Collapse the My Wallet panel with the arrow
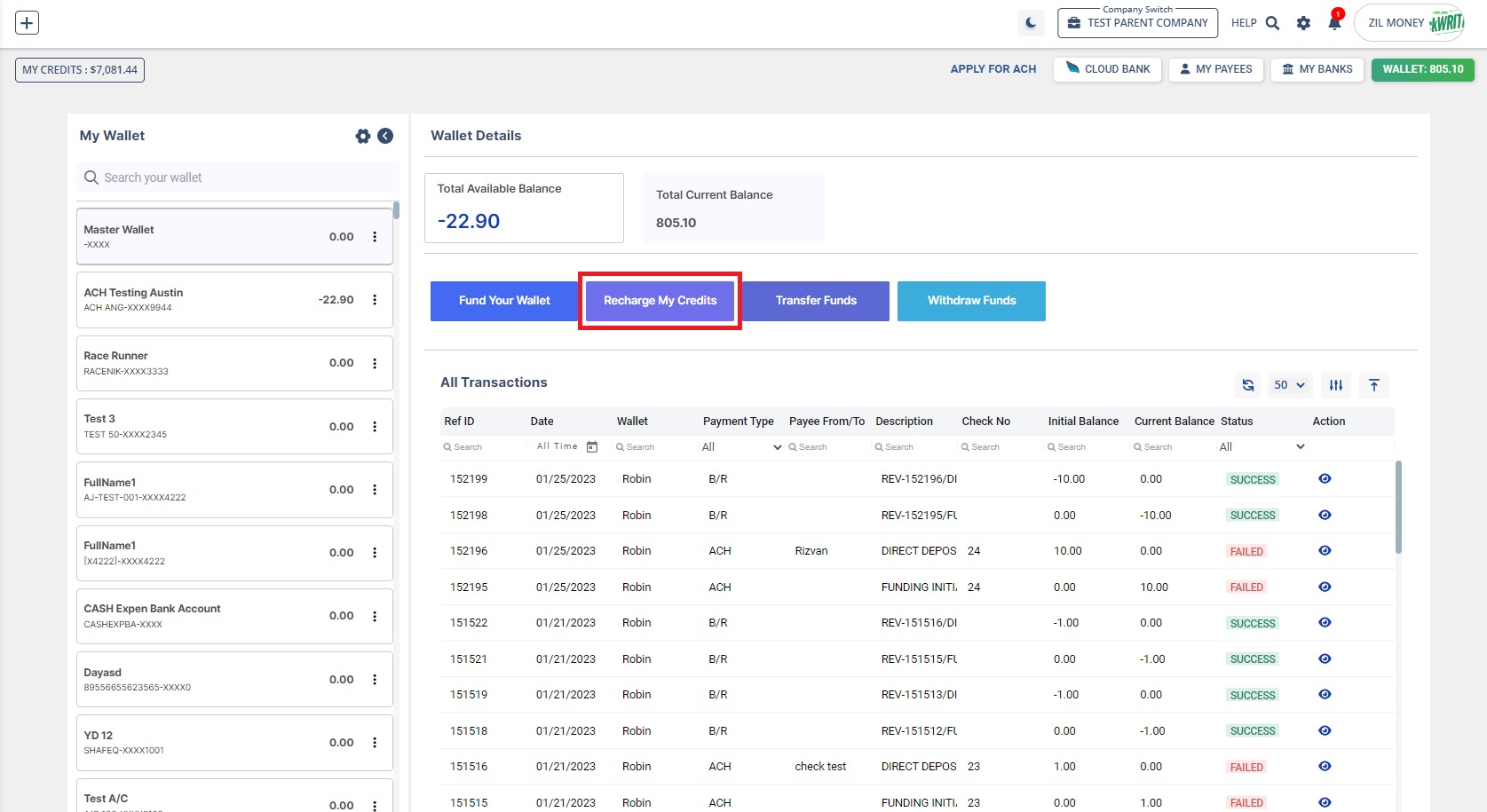This screenshot has width=1487, height=812. pos(385,136)
